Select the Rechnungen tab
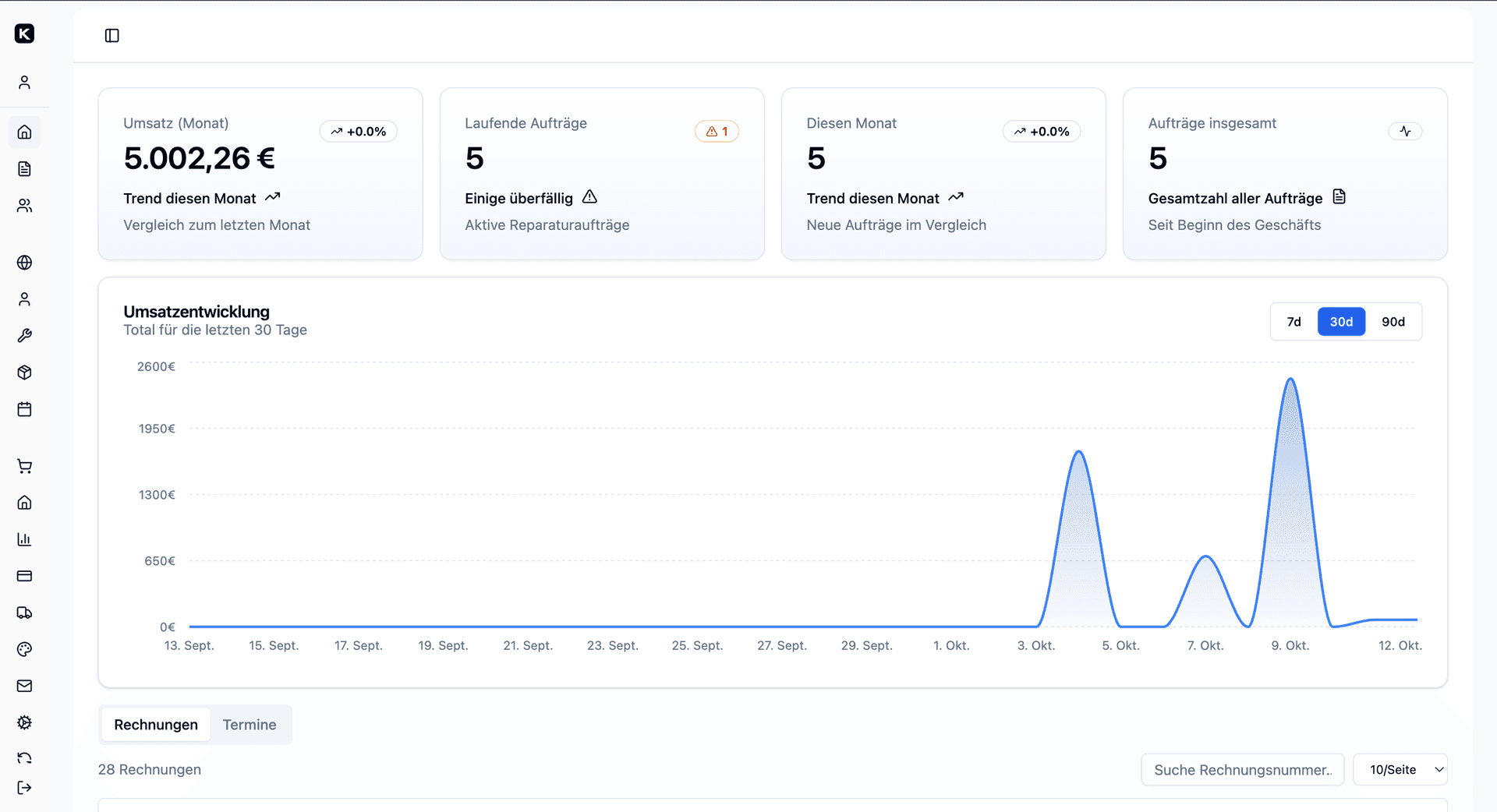 (x=154, y=724)
